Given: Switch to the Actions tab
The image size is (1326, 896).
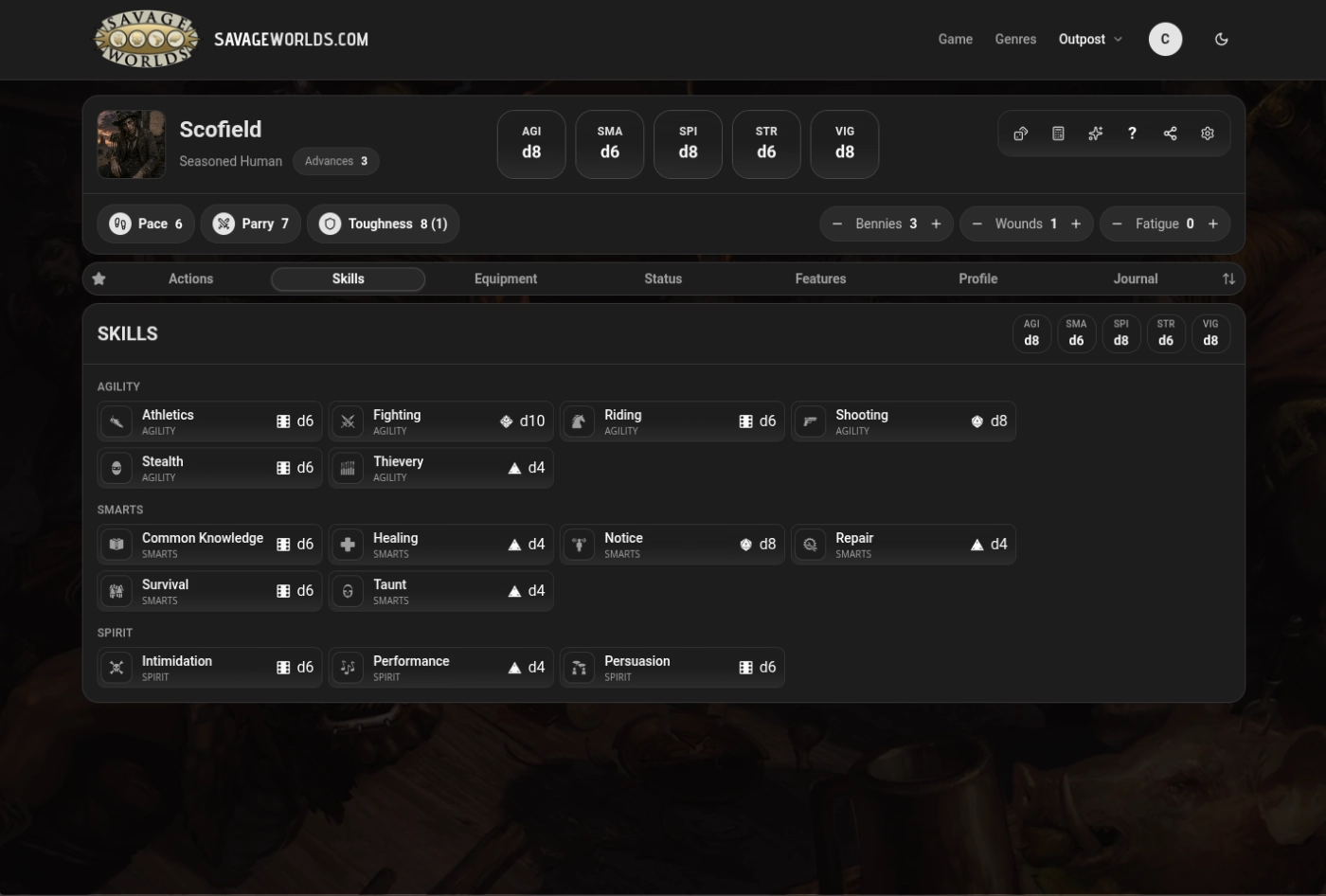Looking at the screenshot, I should coord(190,278).
